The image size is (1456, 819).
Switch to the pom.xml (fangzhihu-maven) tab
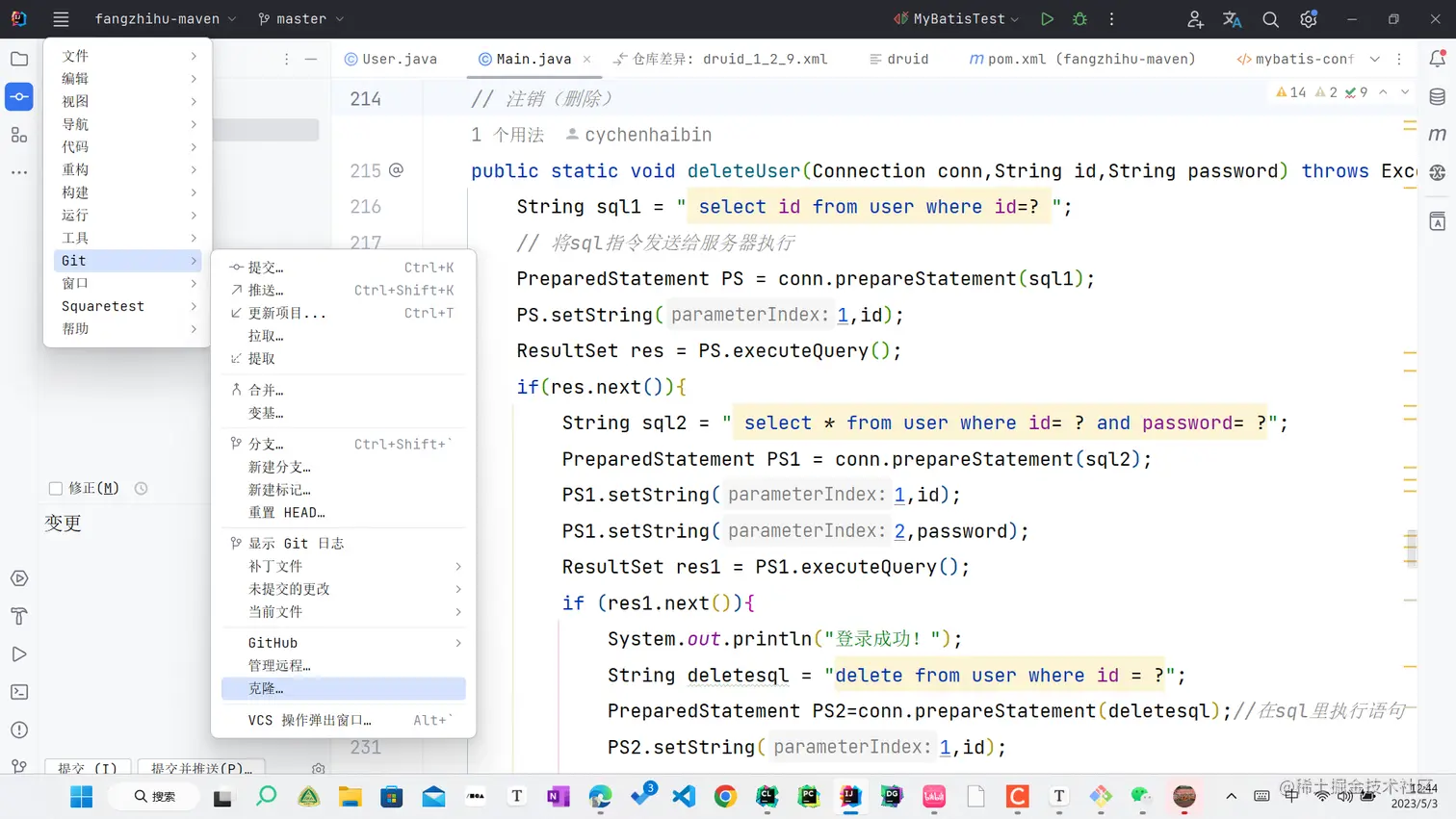1082,59
